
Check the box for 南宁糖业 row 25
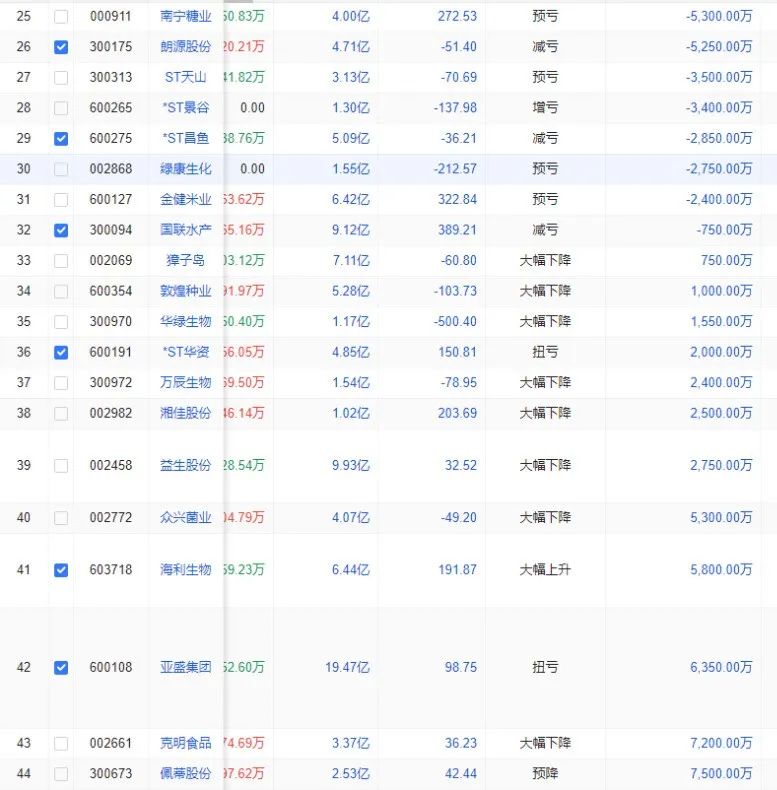coord(61,17)
